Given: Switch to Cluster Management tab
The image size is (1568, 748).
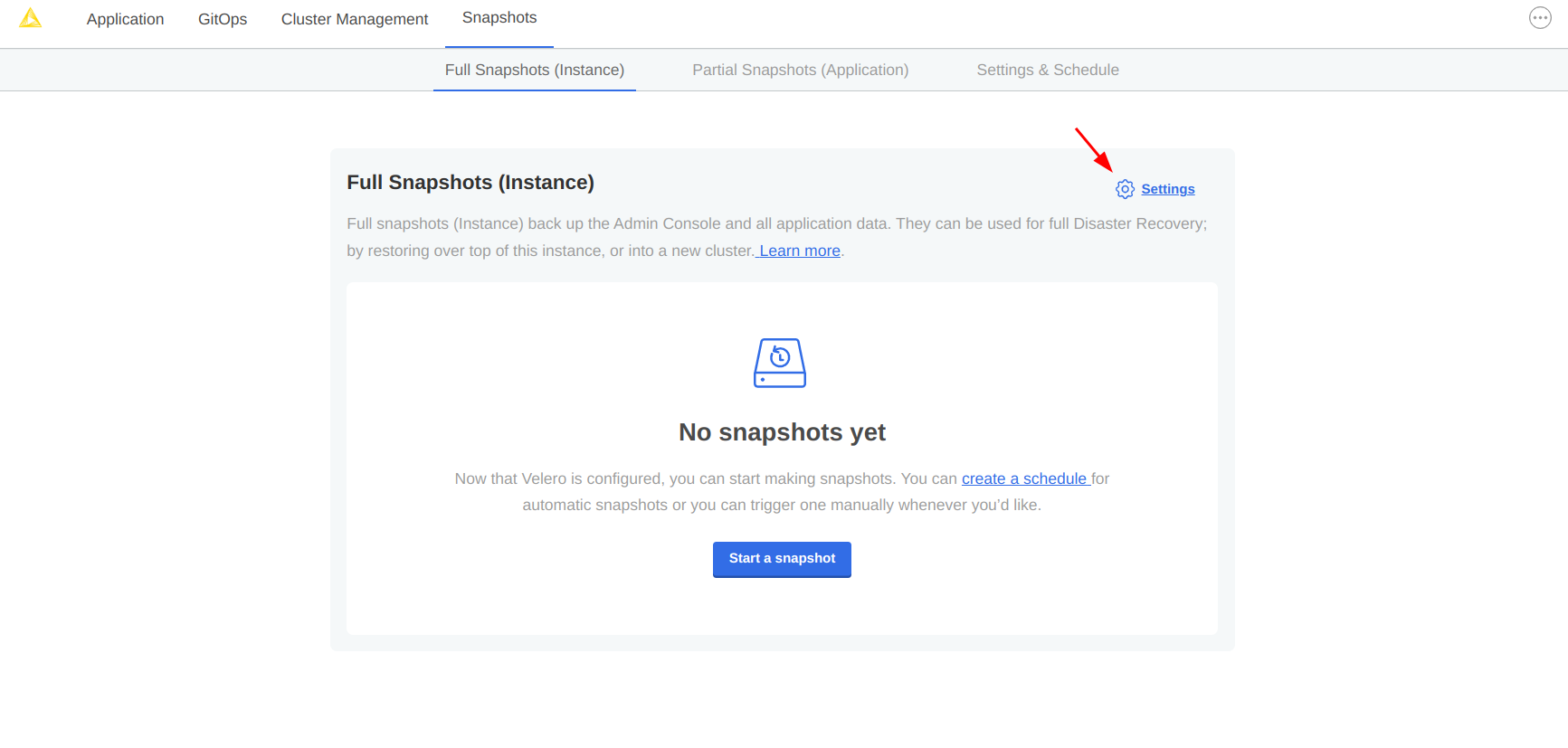Looking at the screenshot, I should coord(355,19).
